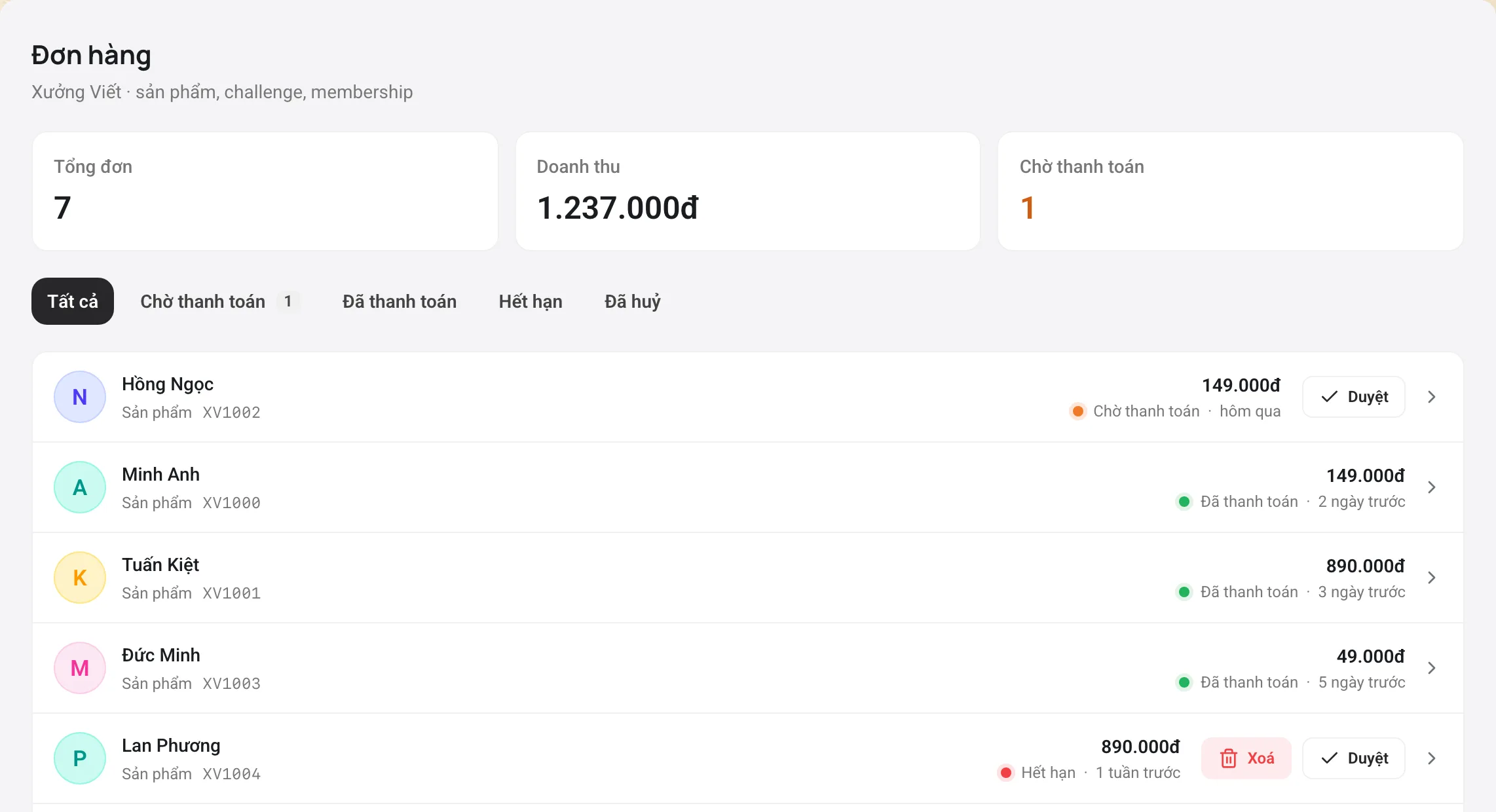Expand Minh Anh order via chevron
Viewport: 1496px width, 812px height.
coord(1432,487)
